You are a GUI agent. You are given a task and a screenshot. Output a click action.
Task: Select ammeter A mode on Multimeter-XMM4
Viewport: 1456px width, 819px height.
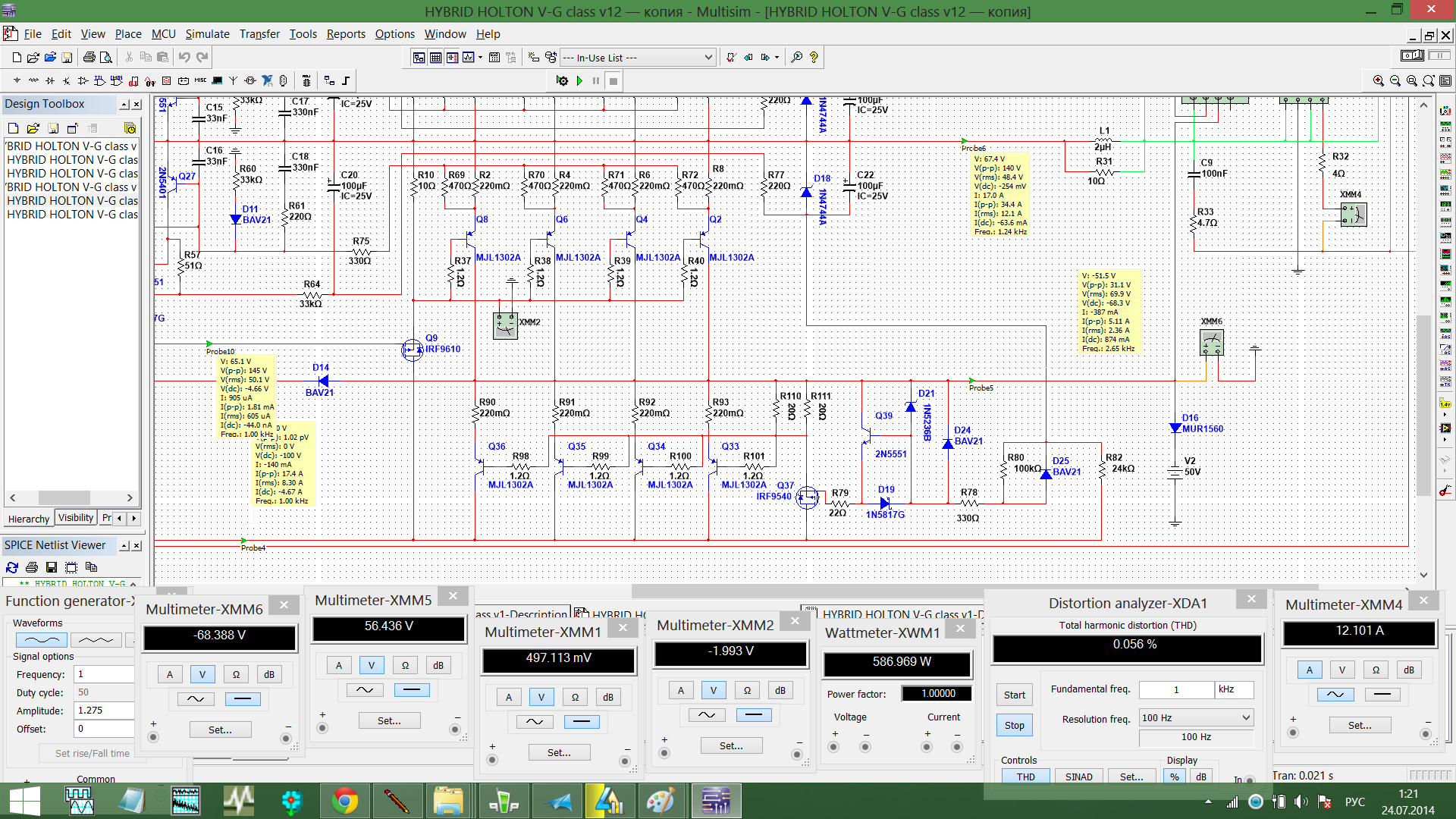(1309, 670)
